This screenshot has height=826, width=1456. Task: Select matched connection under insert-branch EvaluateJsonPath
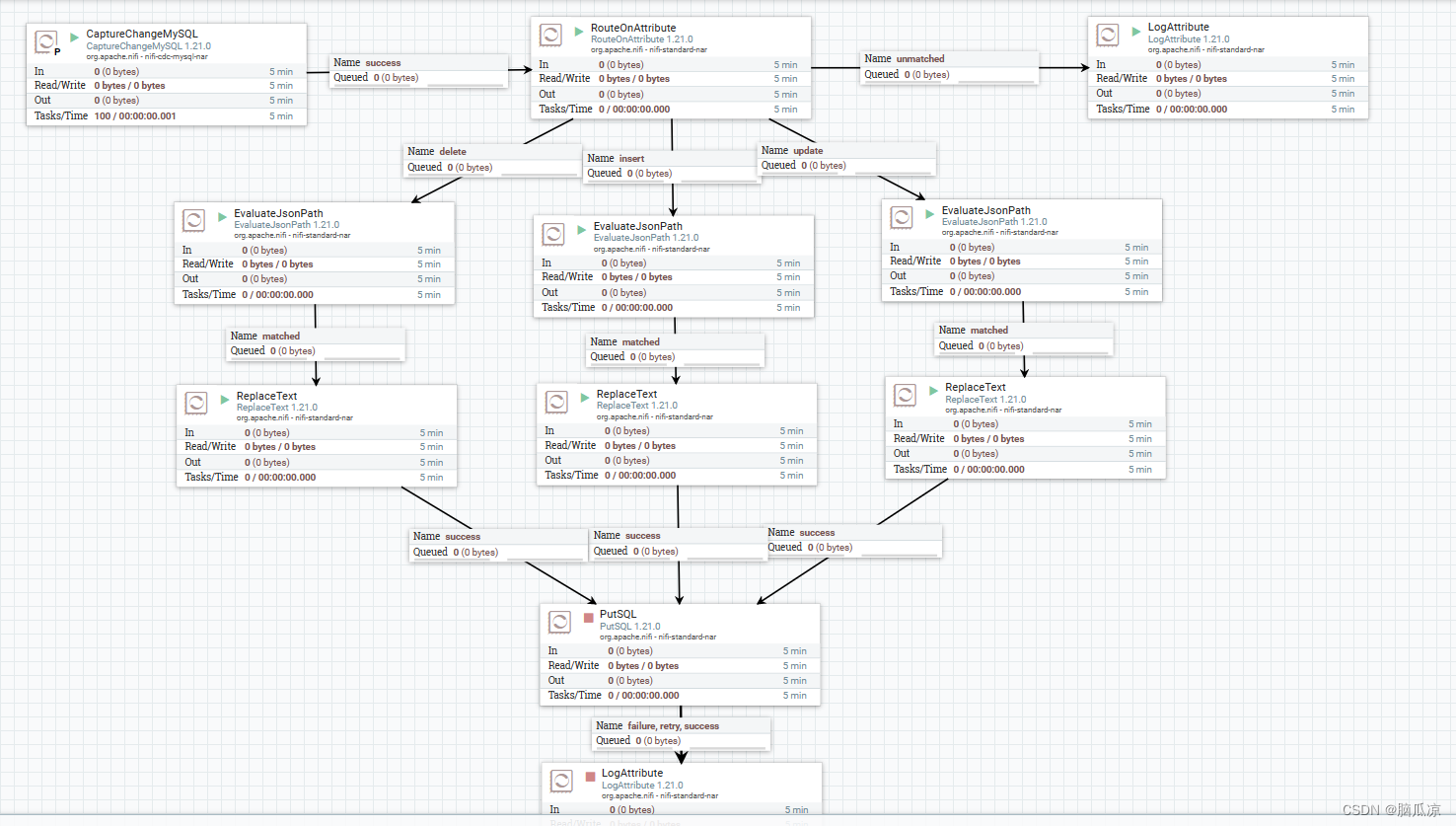tap(676, 349)
